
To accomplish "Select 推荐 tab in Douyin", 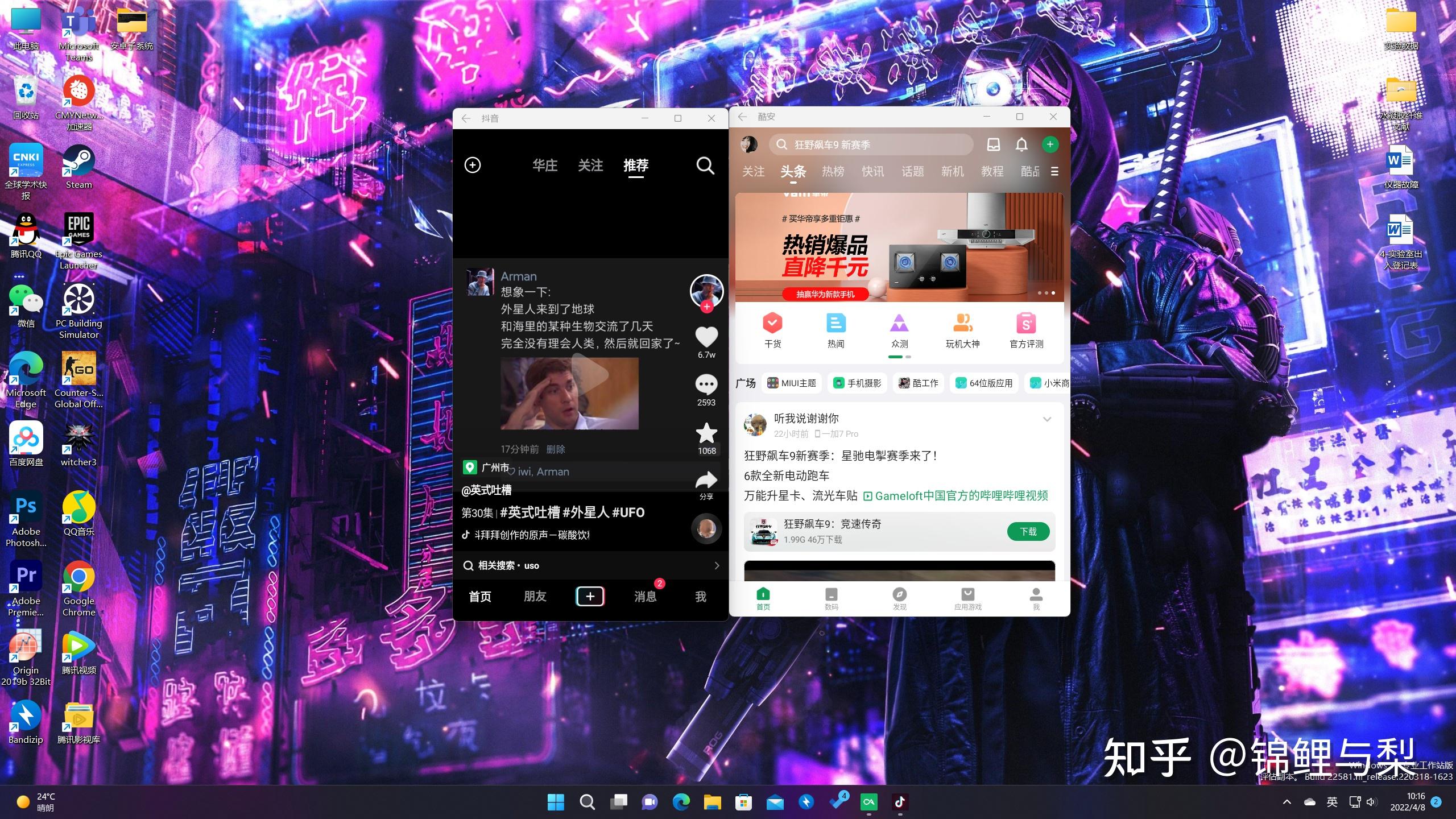I will pyautogui.click(x=636, y=166).
